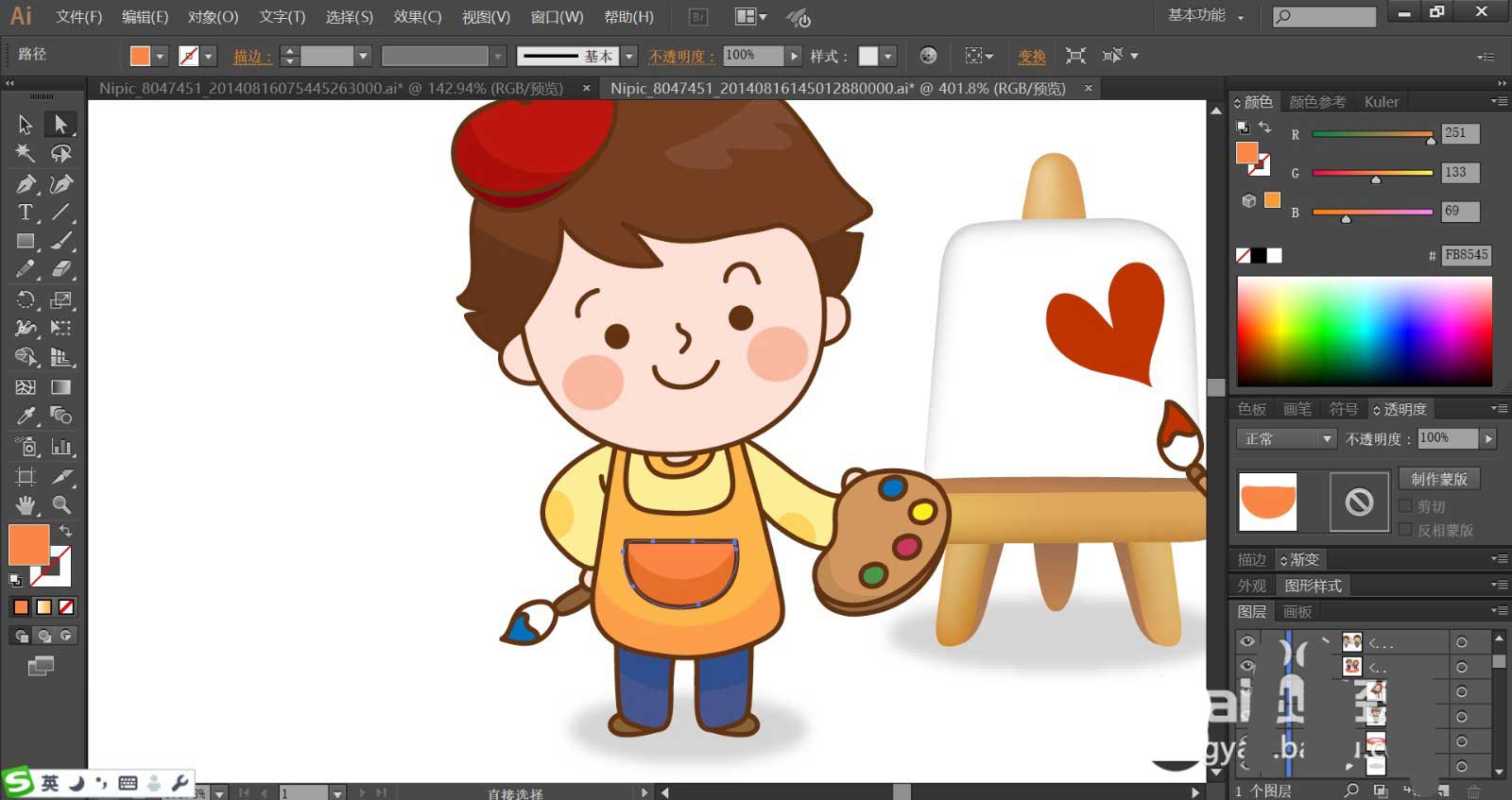
Task: Set toolbox paint mode to Gradient
Action: [43, 607]
